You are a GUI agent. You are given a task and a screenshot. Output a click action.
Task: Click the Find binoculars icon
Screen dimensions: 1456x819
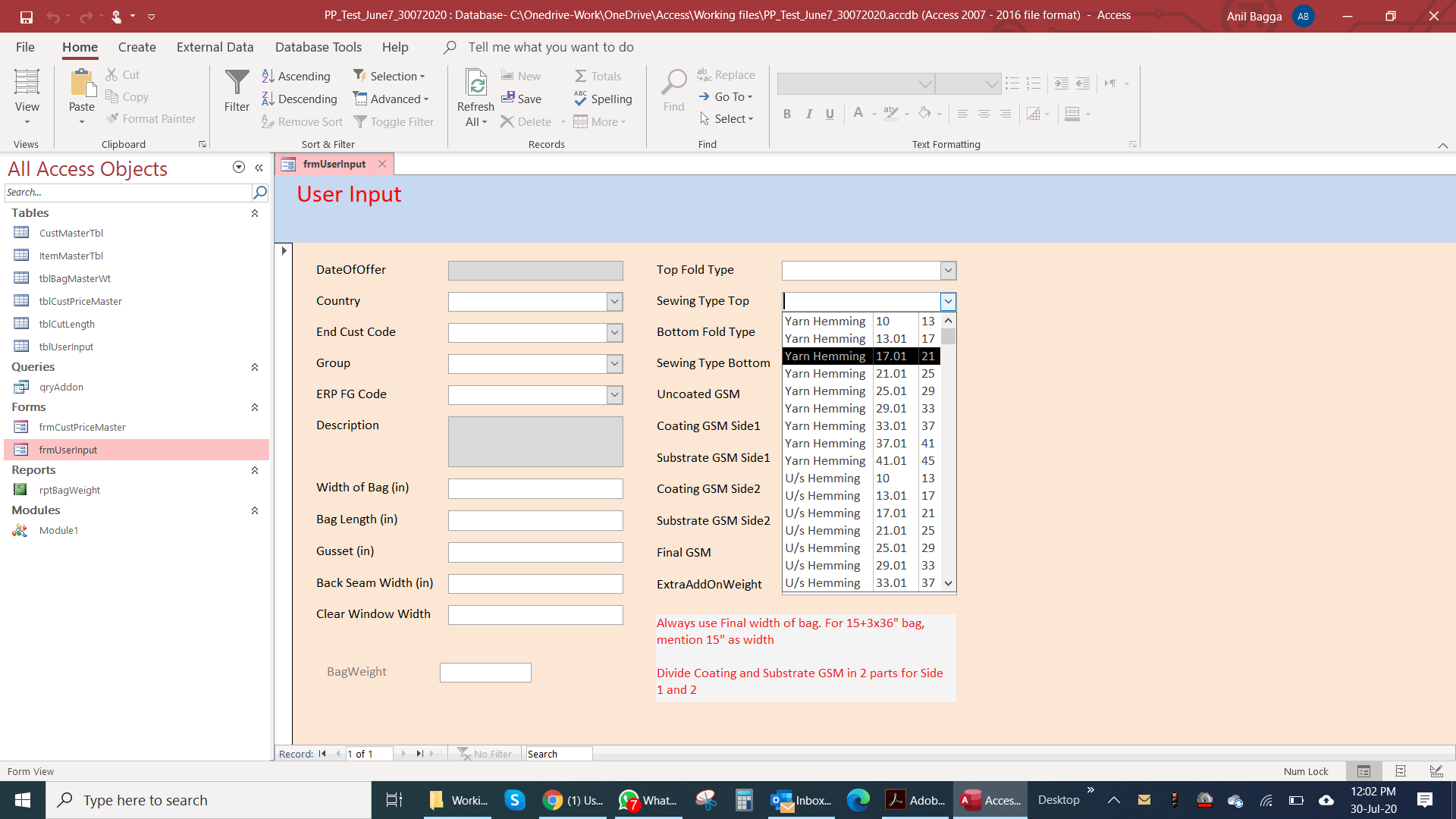(673, 83)
